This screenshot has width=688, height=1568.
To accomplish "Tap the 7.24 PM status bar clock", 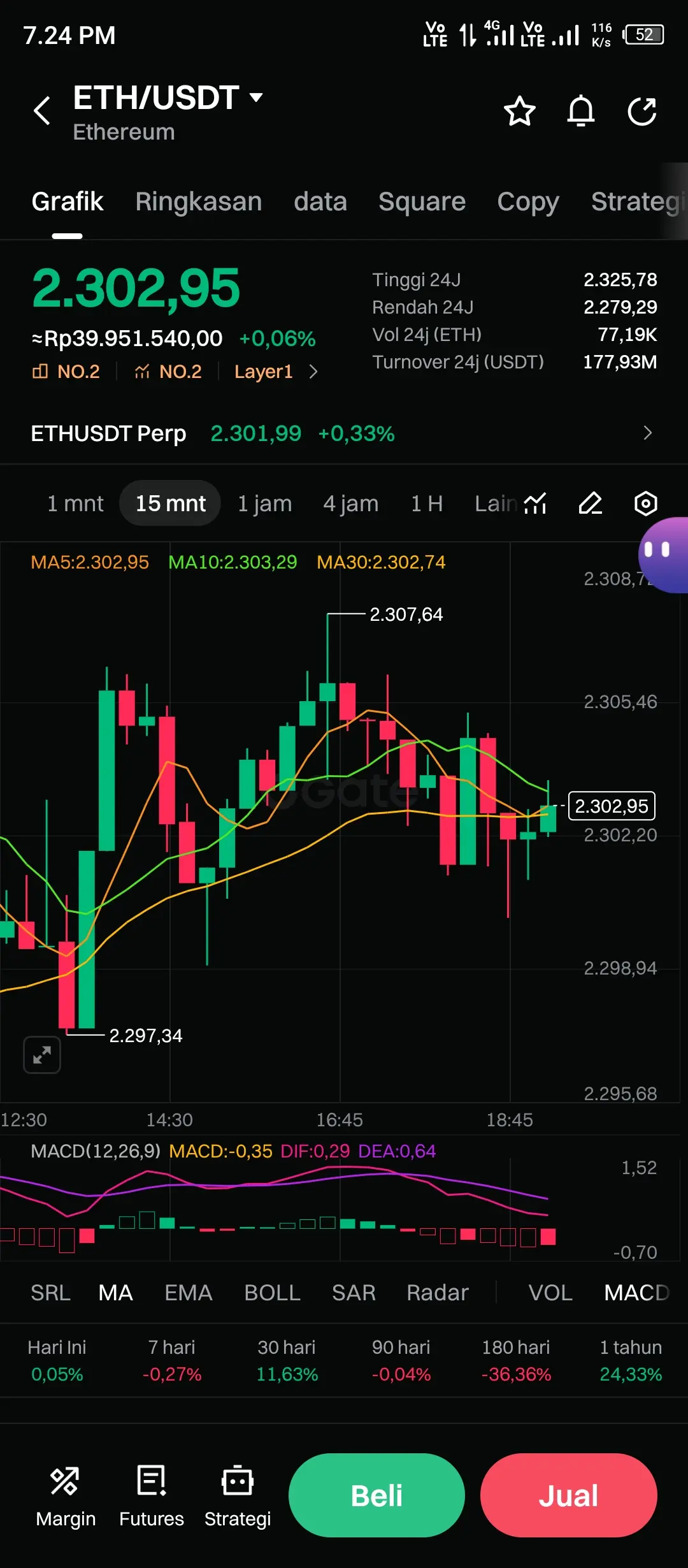I will pyautogui.click(x=69, y=36).
